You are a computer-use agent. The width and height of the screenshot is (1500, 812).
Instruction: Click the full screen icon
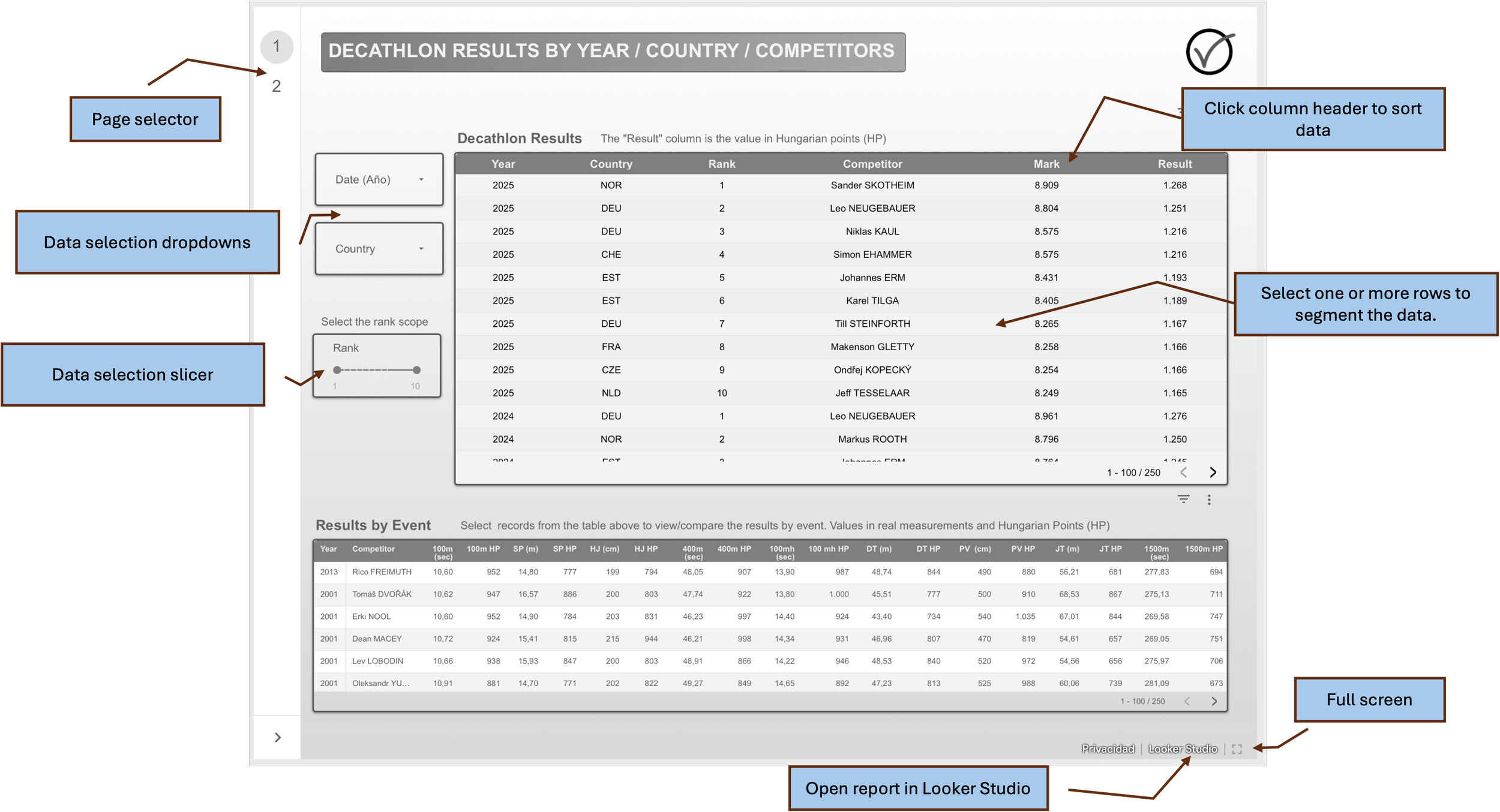click(x=1237, y=749)
